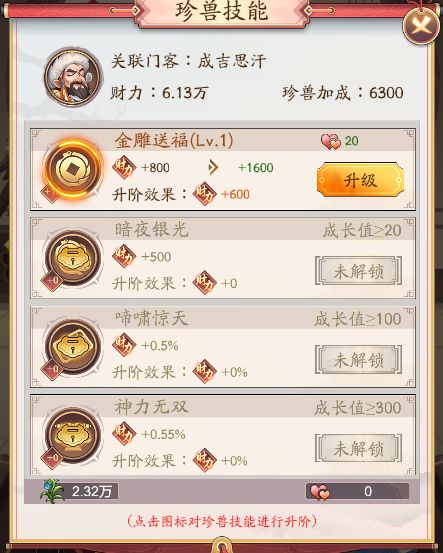Click 未解锁 button for 啼啸惊天
Viewport: 443px width, 553px height.
(358, 360)
